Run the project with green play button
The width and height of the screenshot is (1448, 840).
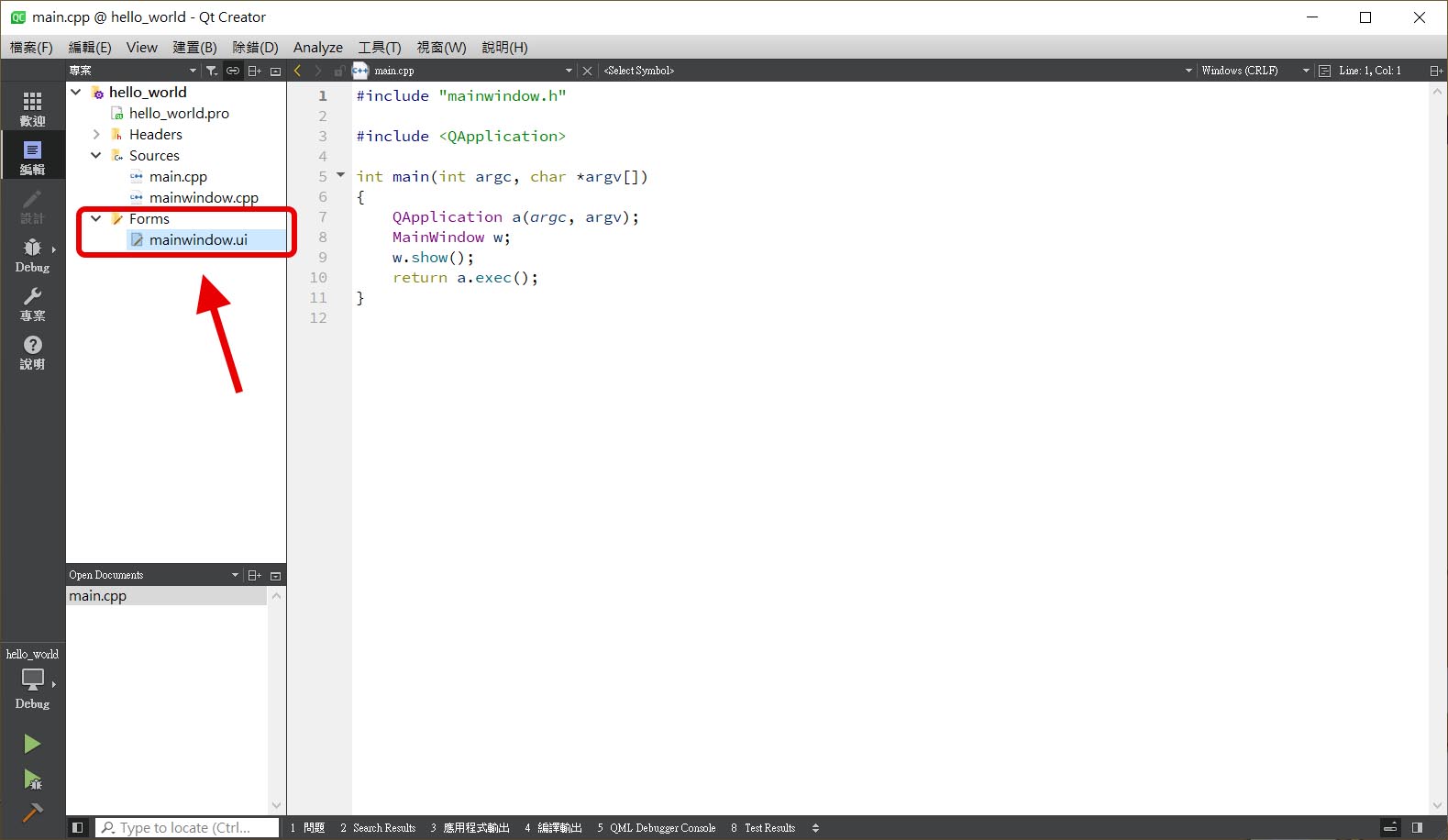[x=32, y=744]
